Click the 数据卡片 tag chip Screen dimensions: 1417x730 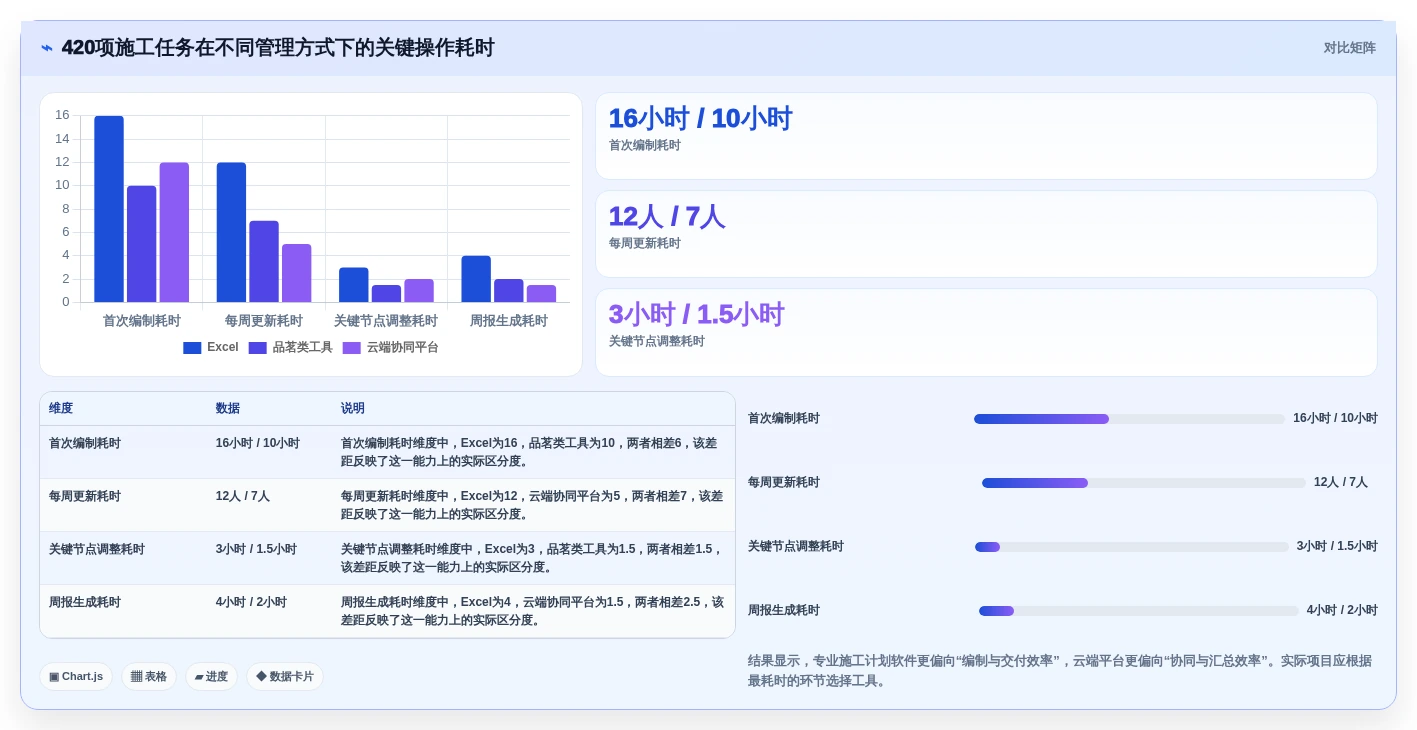pos(284,677)
